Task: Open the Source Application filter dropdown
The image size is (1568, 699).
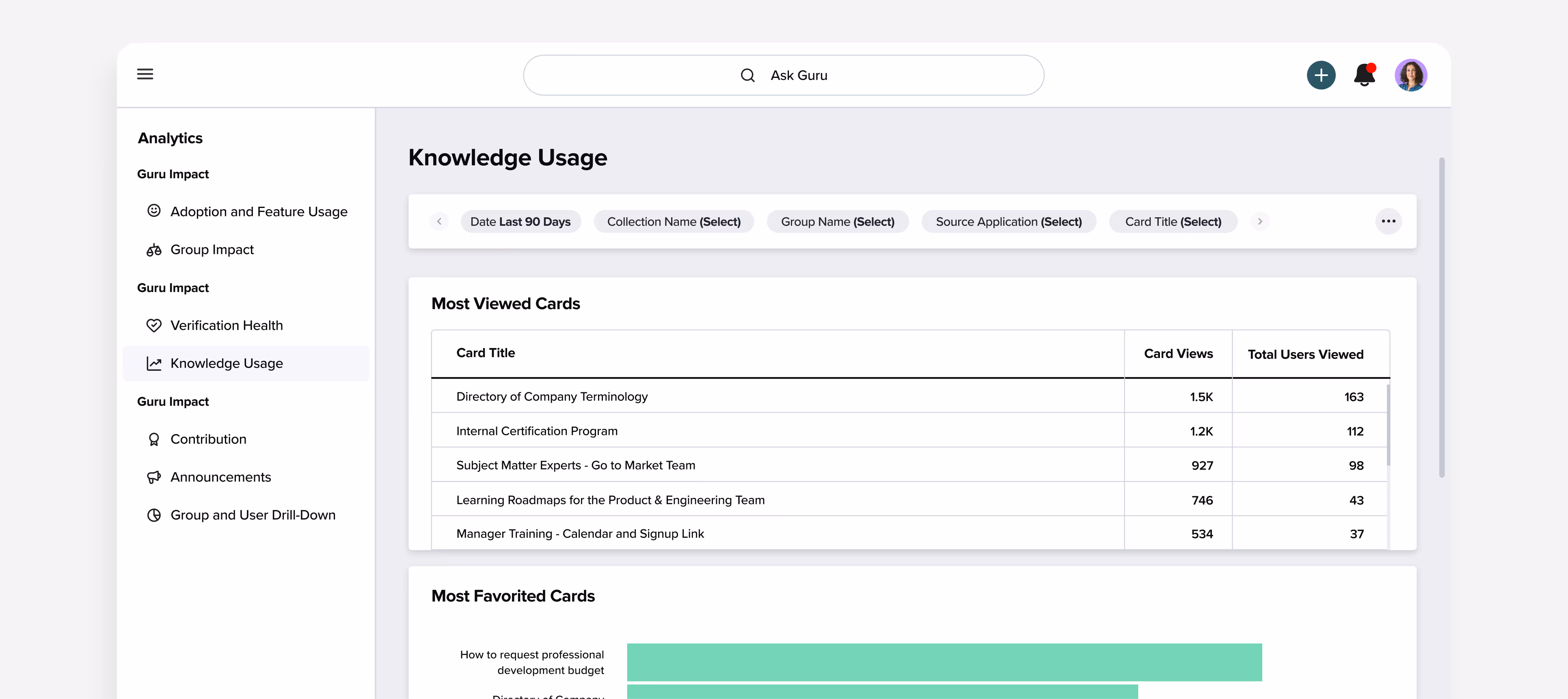Action: tap(1008, 222)
